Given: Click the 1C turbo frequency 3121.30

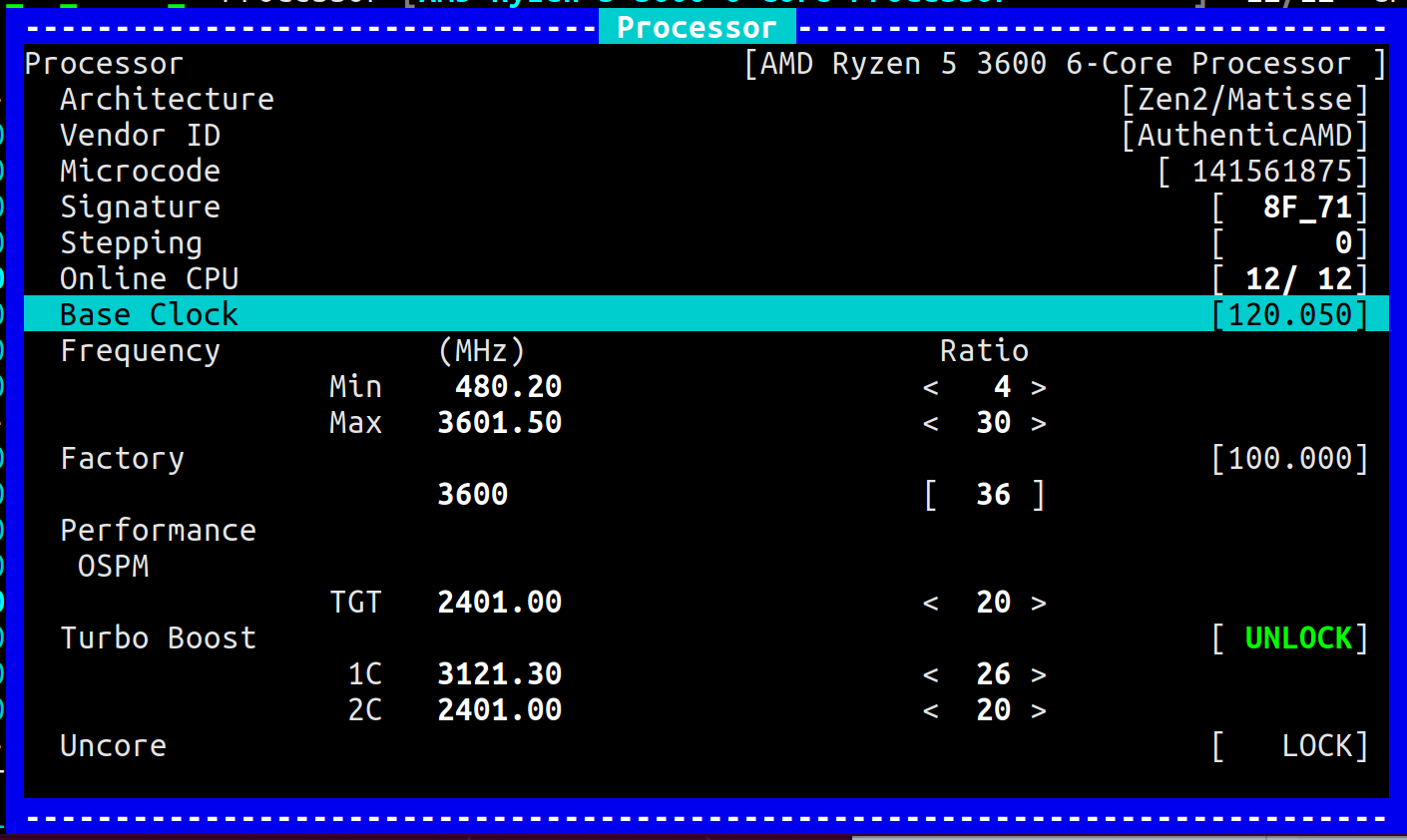Looking at the screenshot, I should point(500,673).
